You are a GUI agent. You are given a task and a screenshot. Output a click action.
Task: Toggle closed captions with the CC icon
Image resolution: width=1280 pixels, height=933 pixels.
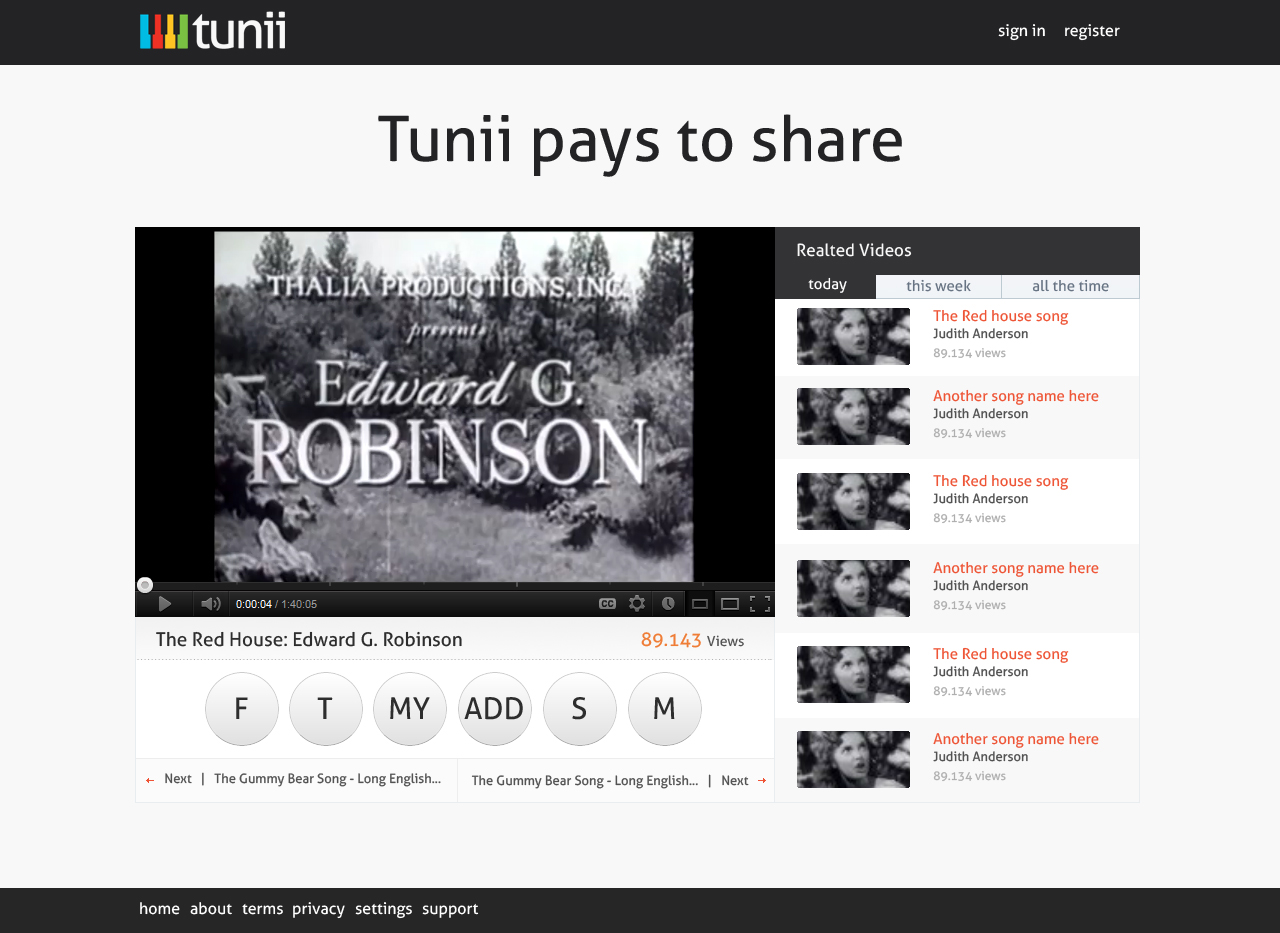tap(607, 604)
